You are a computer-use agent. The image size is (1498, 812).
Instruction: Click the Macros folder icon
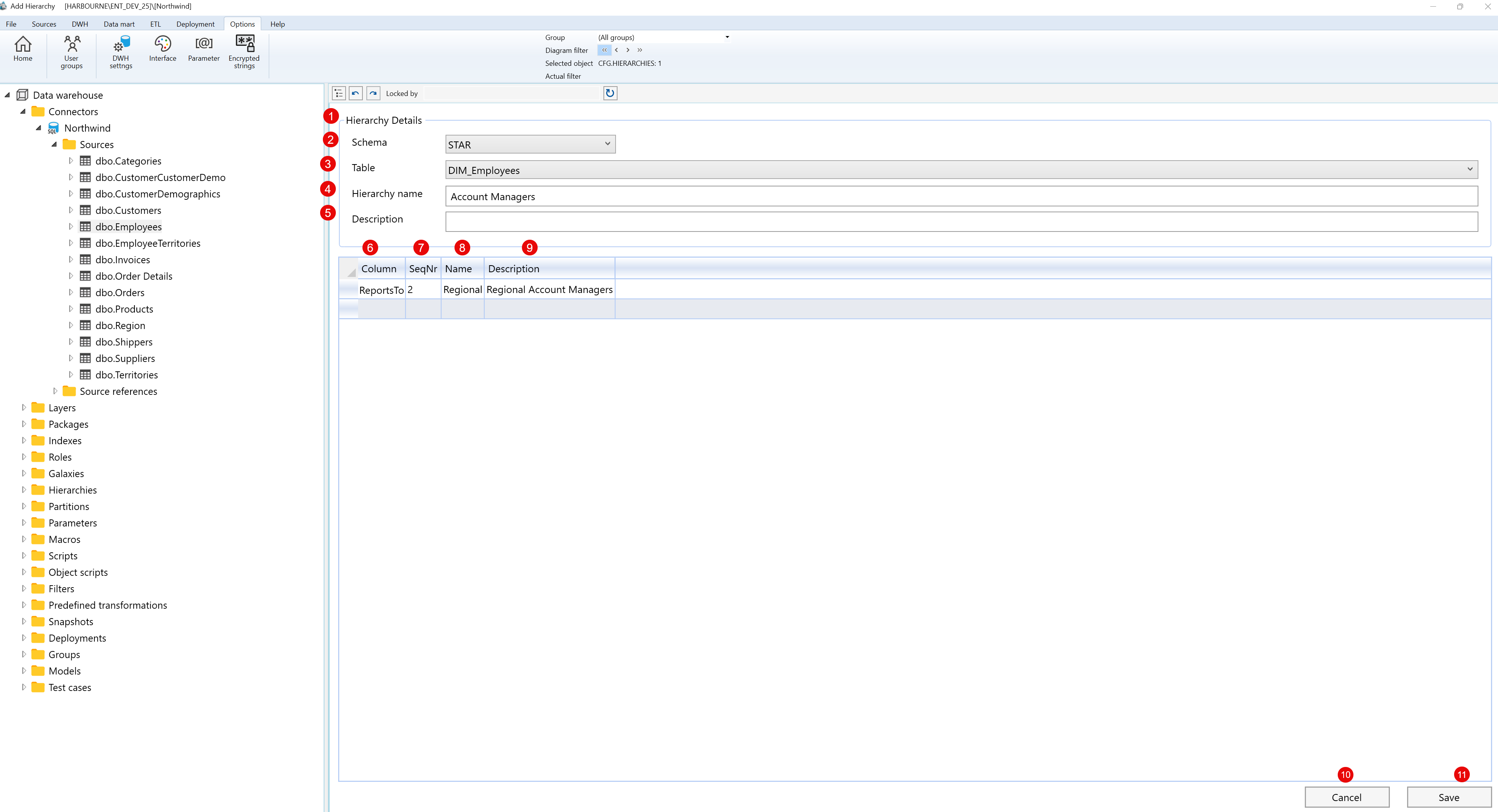click(38, 539)
